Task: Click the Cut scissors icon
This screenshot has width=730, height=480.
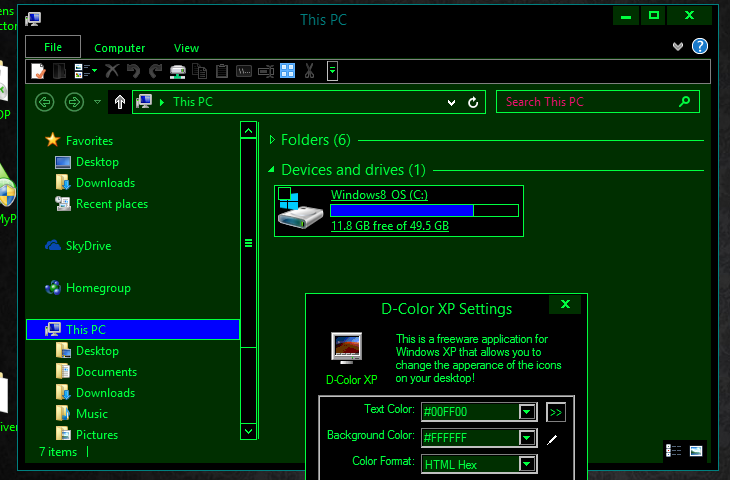Action: coord(309,71)
